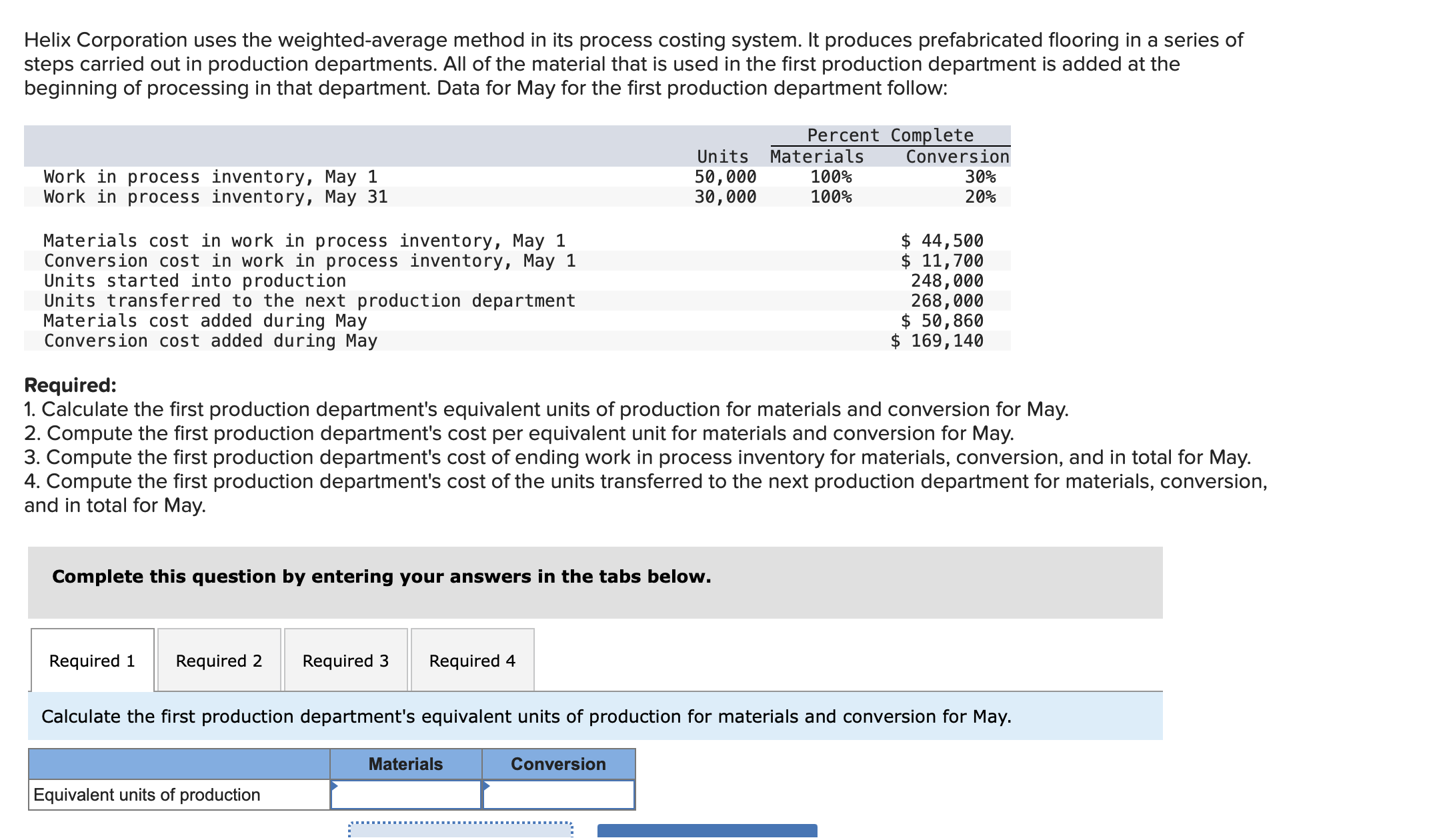Select the Required 1 tab
The width and height of the screenshot is (1431, 840).
click(x=91, y=660)
